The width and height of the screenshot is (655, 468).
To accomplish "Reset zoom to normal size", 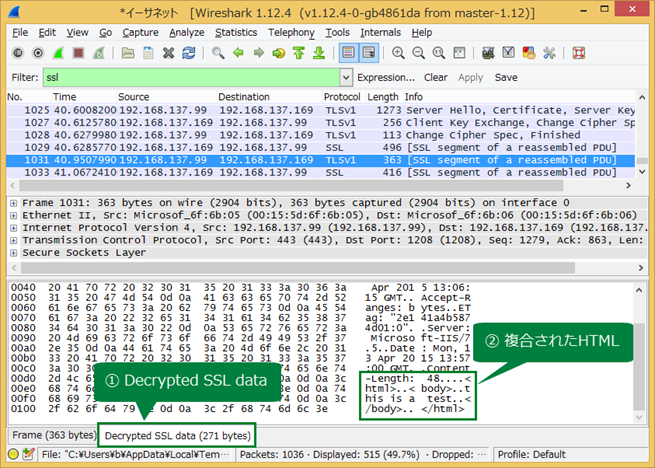I will pyautogui.click(x=439, y=53).
